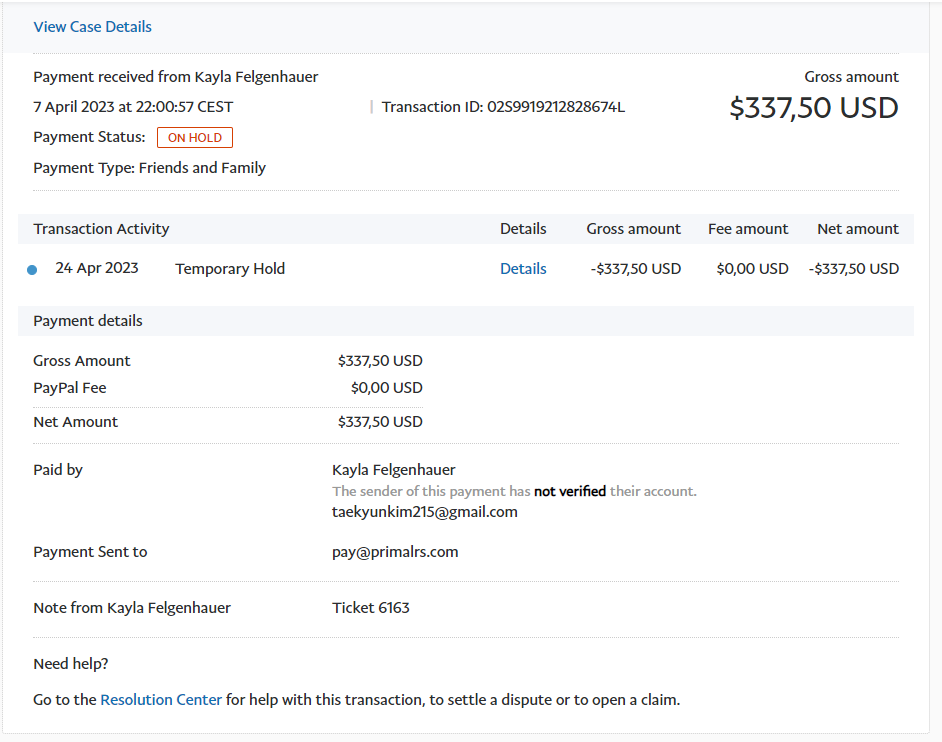The height and width of the screenshot is (742, 942).
Task: Go to the Resolution Center link
Action: 161,700
